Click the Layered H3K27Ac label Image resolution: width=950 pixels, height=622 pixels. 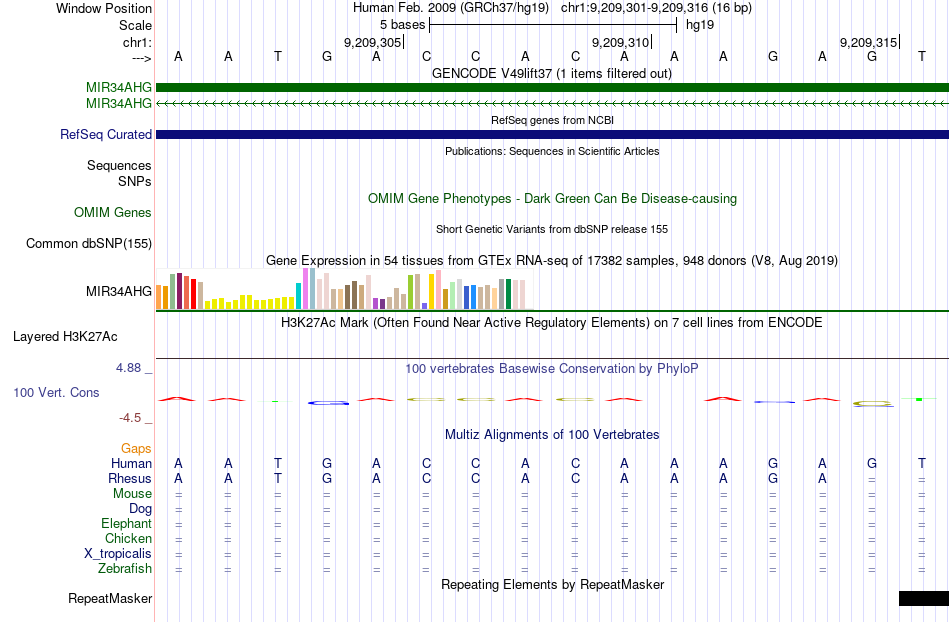[65, 337]
